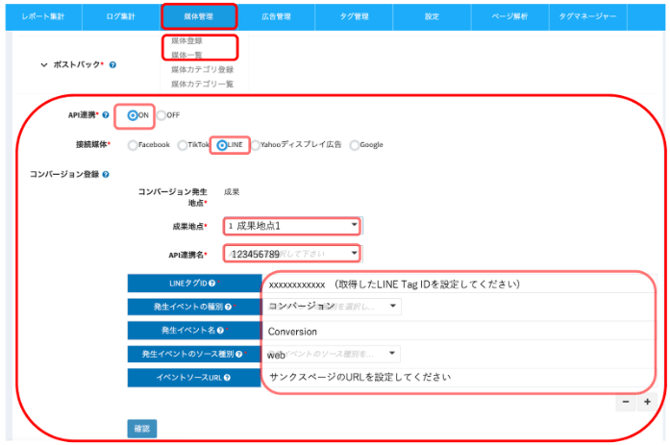Click the minus button to remove row

click(x=626, y=401)
